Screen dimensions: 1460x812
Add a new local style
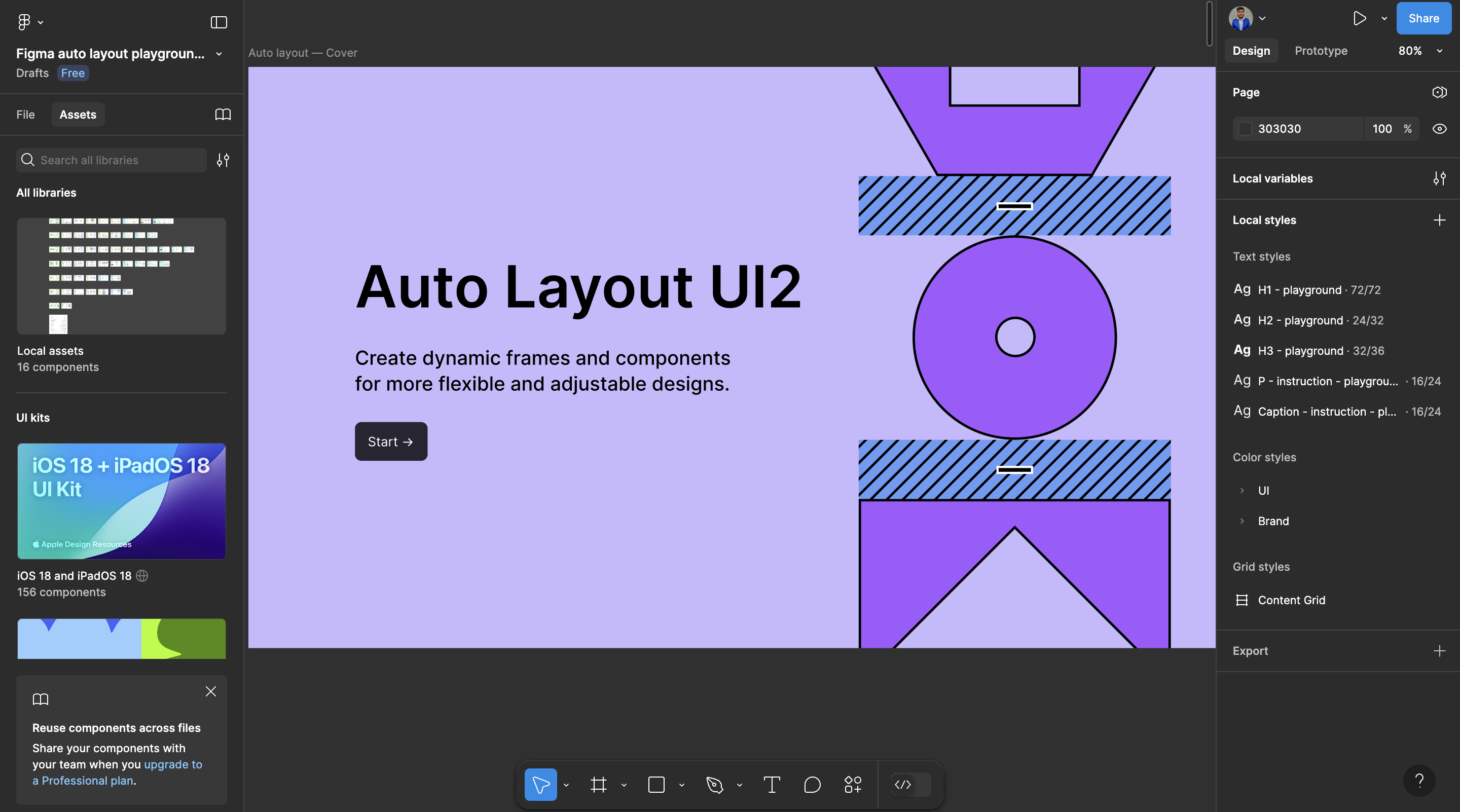click(1440, 220)
